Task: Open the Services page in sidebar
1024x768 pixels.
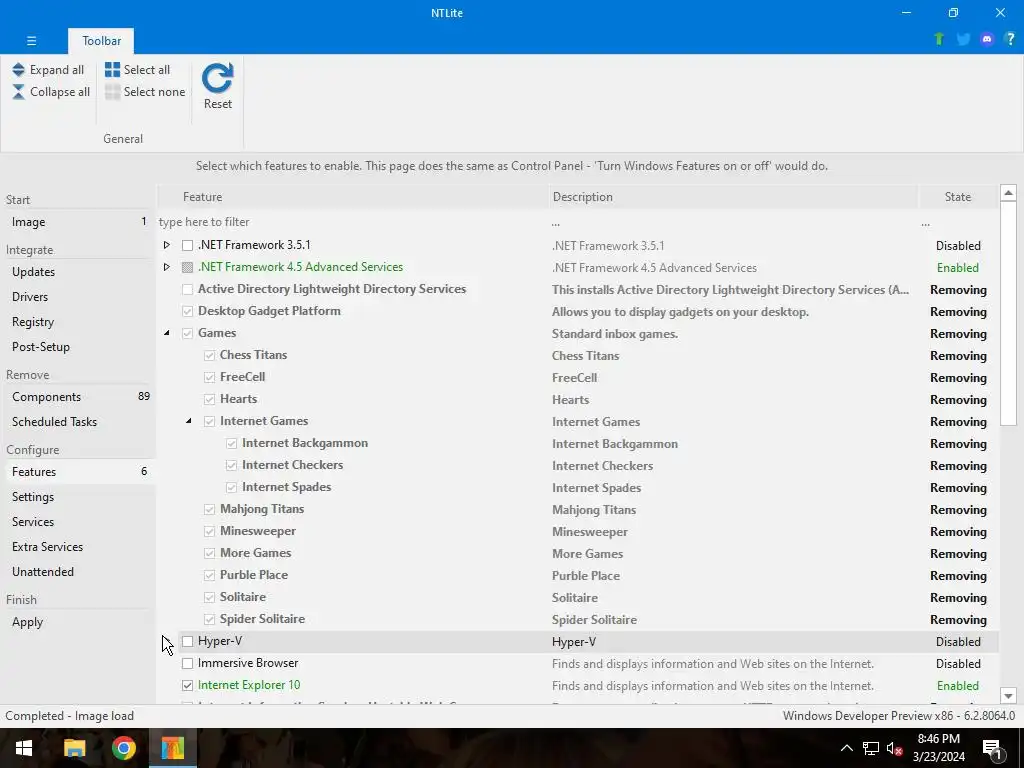Action: click(78, 522)
